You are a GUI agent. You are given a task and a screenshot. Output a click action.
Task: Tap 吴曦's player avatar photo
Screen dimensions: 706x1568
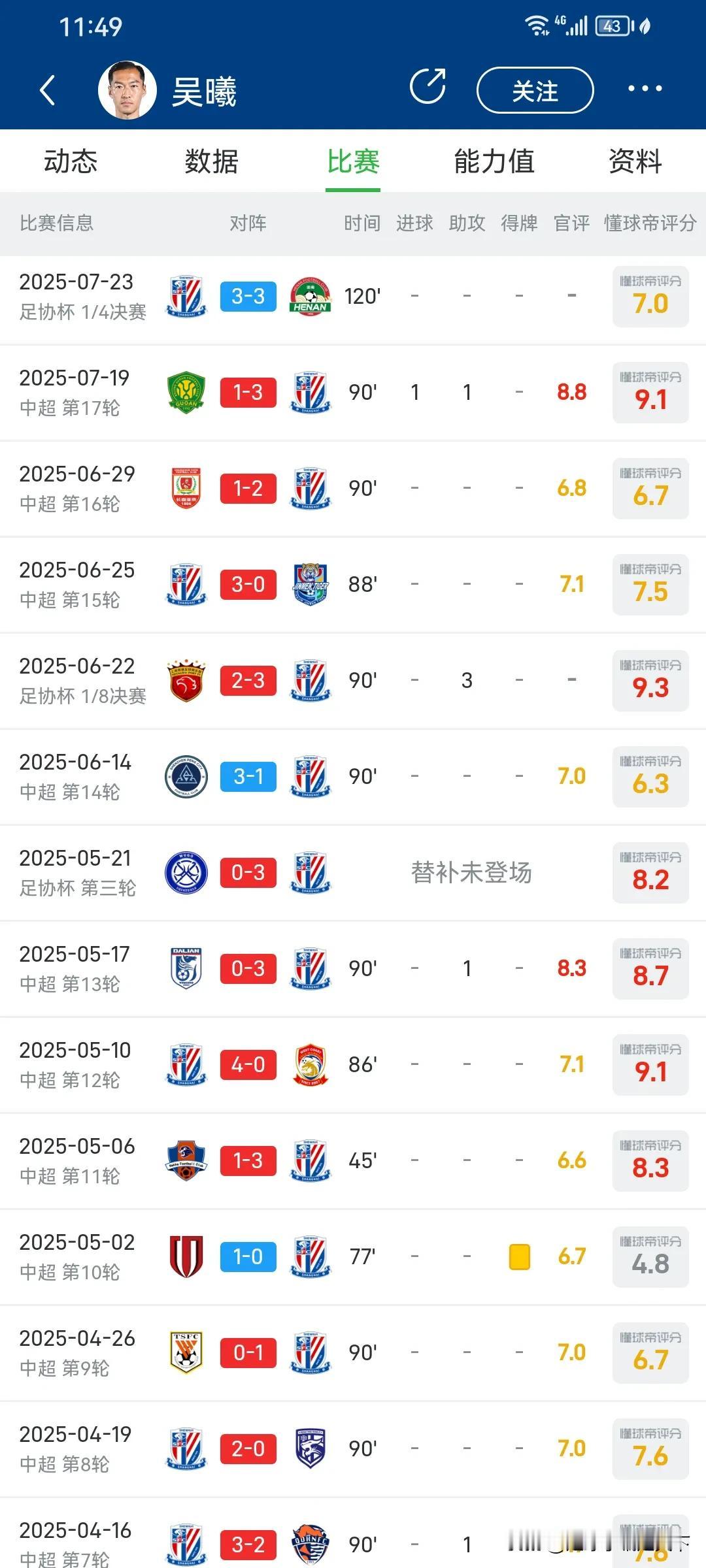127,90
